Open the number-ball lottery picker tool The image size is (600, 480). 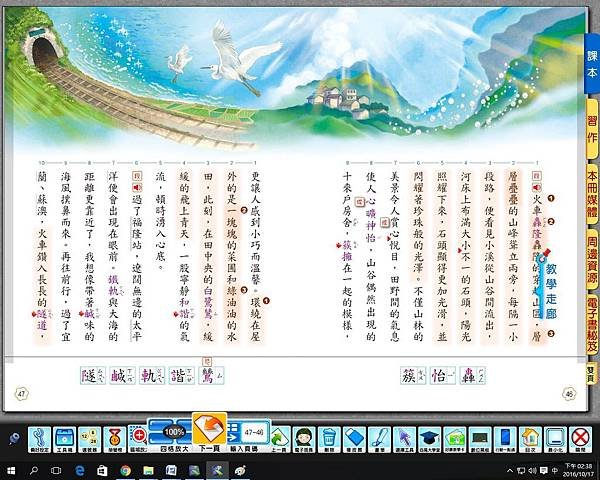[x=89, y=439]
